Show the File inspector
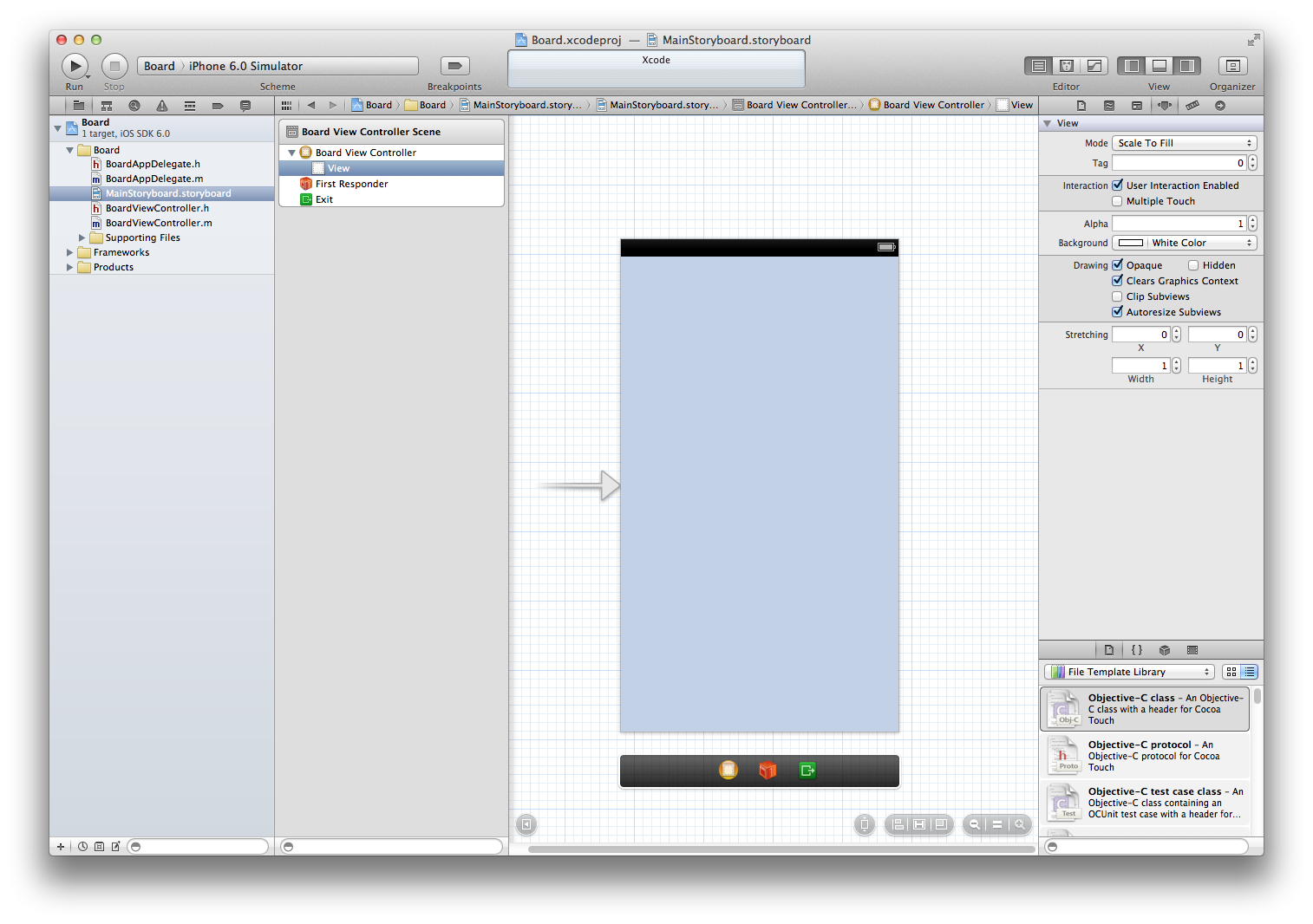 (x=1081, y=106)
